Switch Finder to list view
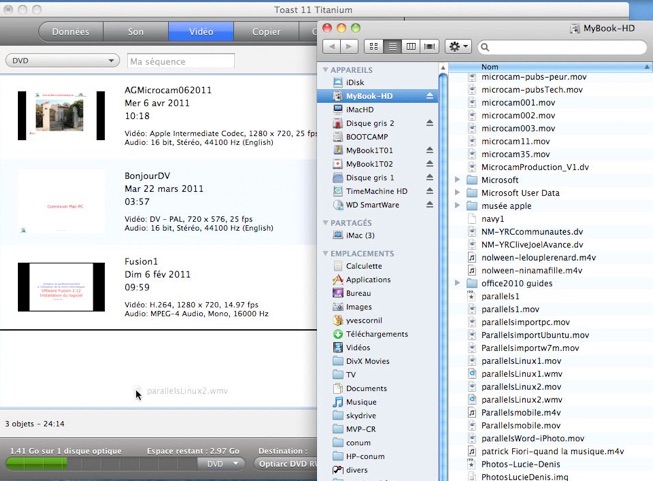Viewport: 653px width, 481px height. point(392,47)
